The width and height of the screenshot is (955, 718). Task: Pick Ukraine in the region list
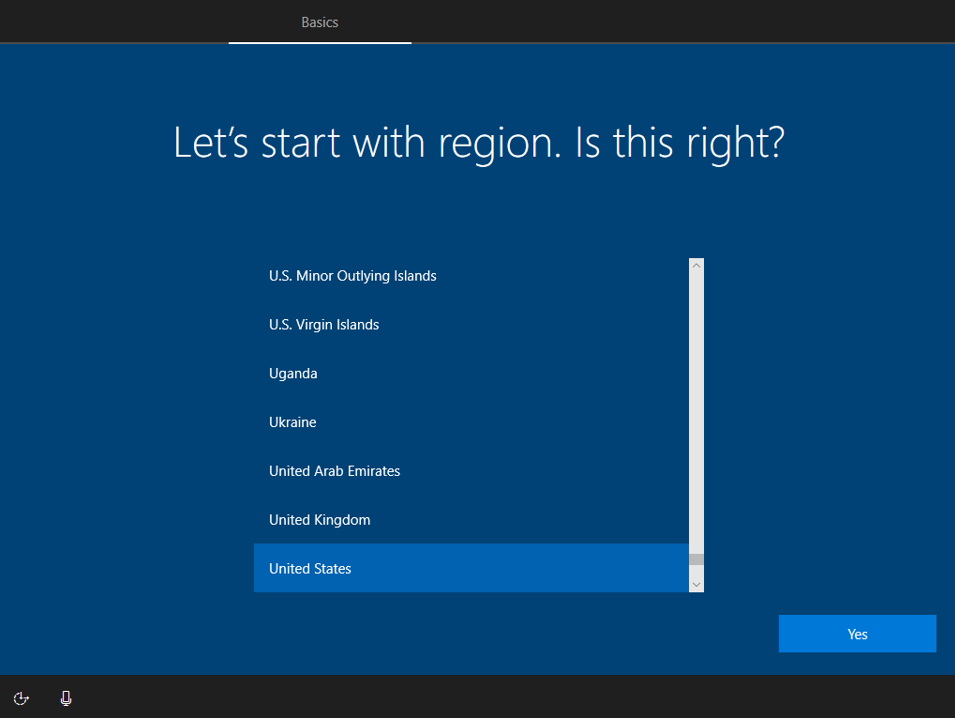pos(292,423)
